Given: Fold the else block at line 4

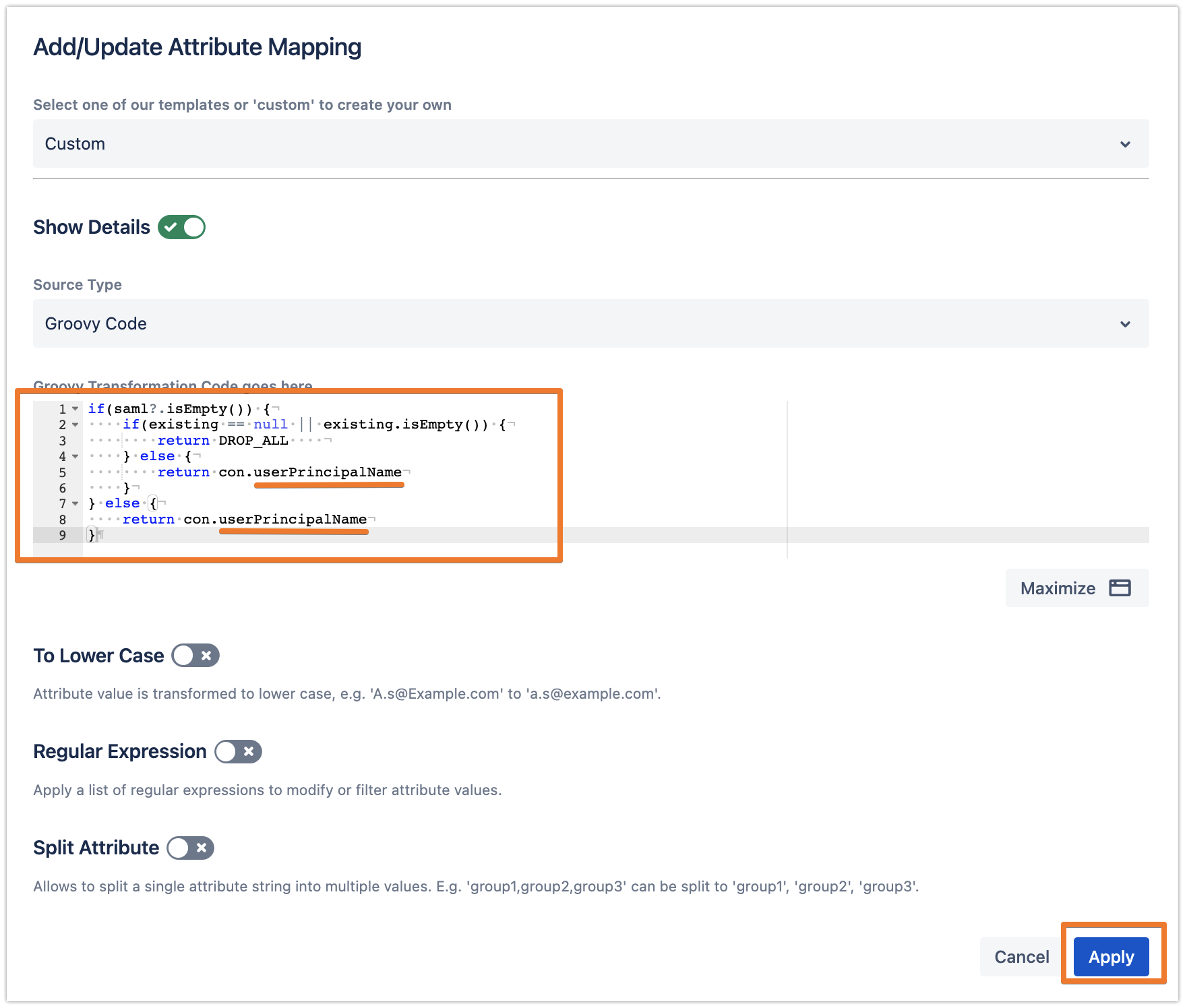Looking at the screenshot, I should point(75,456).
